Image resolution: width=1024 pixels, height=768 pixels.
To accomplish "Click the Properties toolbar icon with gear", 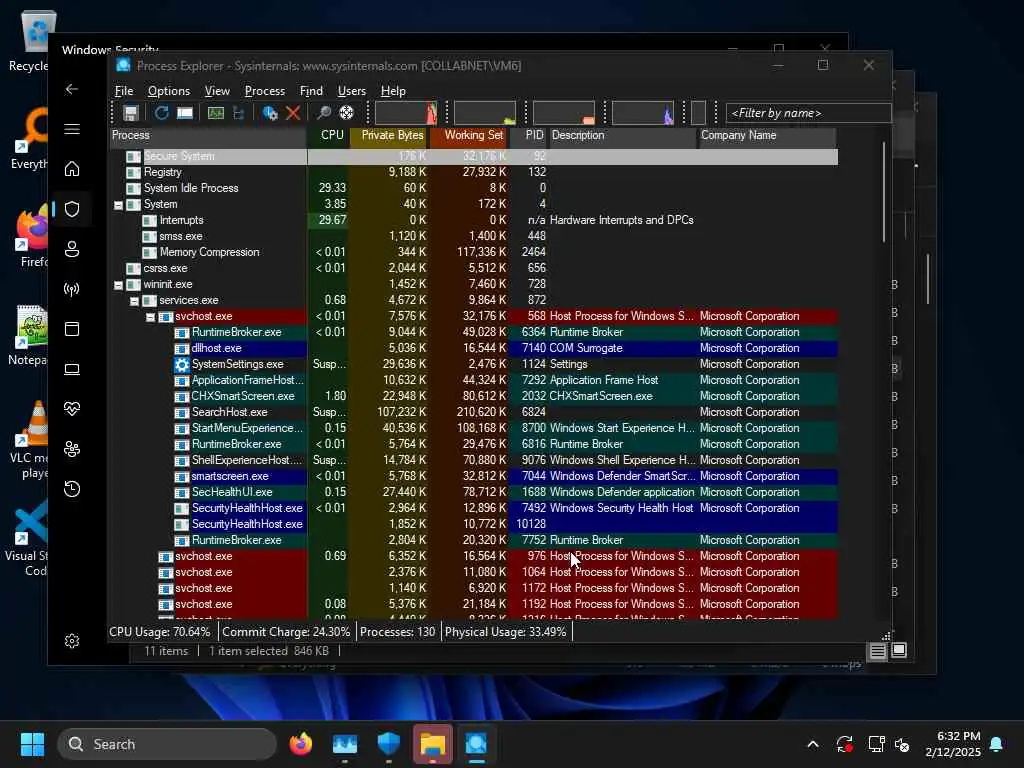I will click(269, 113).
